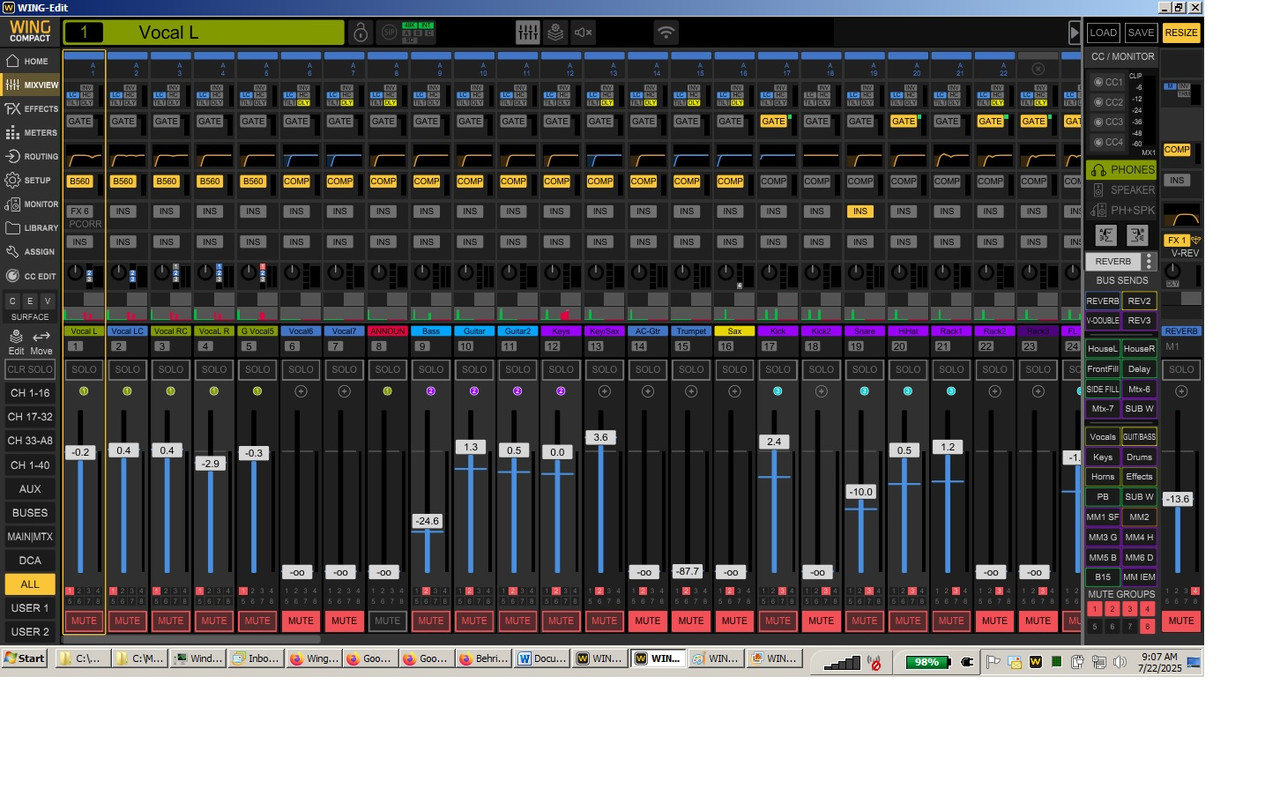Toggle mute group 1
Viewport: 1280px width, 795px height.
click(x=1094, y=609)
